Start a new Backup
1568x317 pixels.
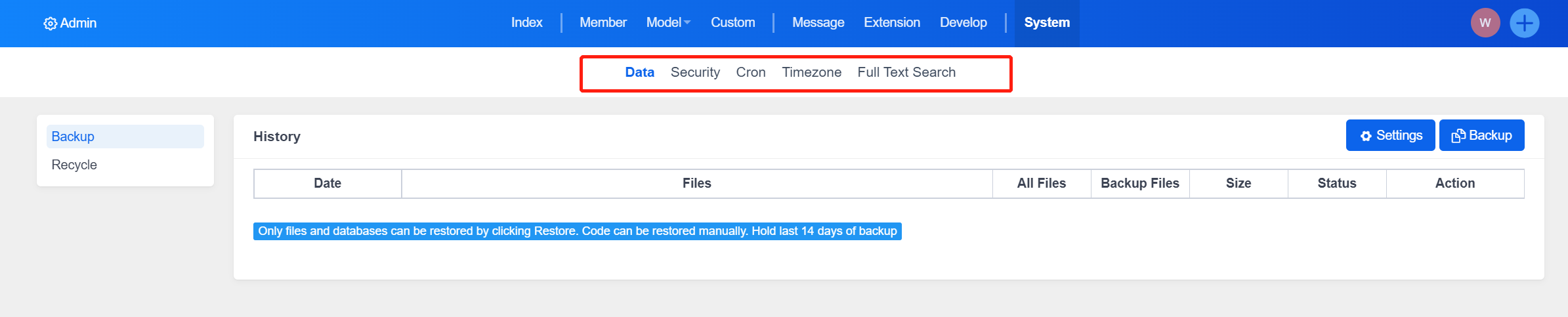click(x=1481, y=135)
